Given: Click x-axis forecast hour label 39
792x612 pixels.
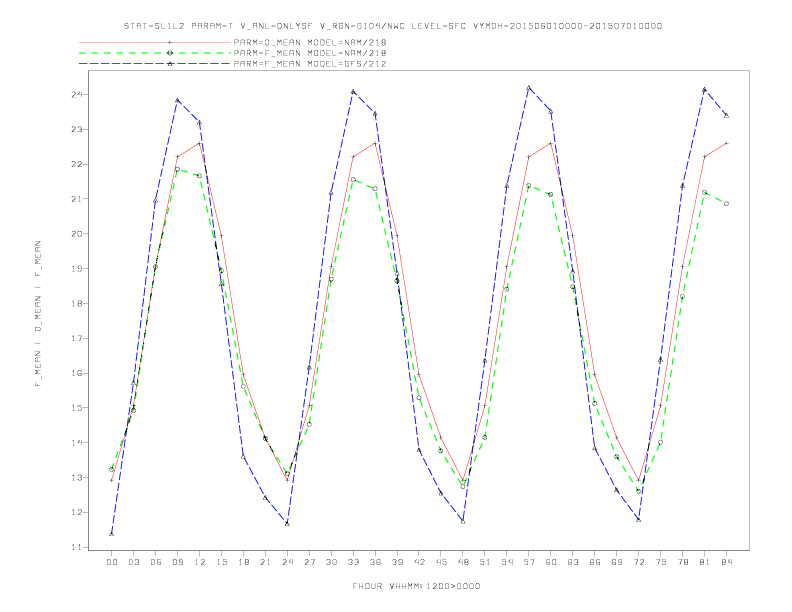Looking at the screenshot, I should point(397,562).
